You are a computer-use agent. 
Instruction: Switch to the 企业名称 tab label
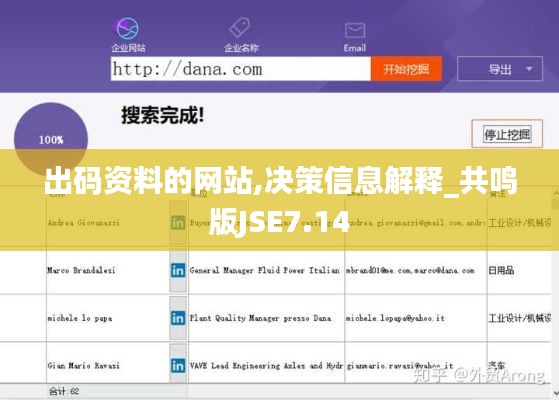click(241, 48)
